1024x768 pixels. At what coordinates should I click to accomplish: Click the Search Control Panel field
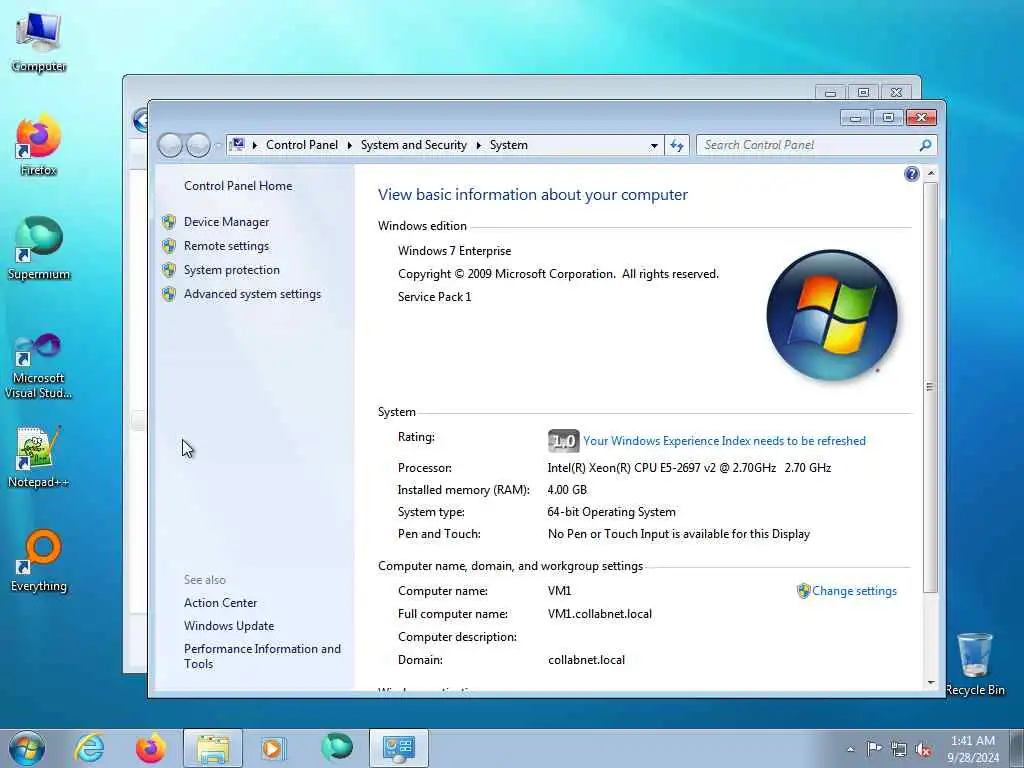point(808,145)
